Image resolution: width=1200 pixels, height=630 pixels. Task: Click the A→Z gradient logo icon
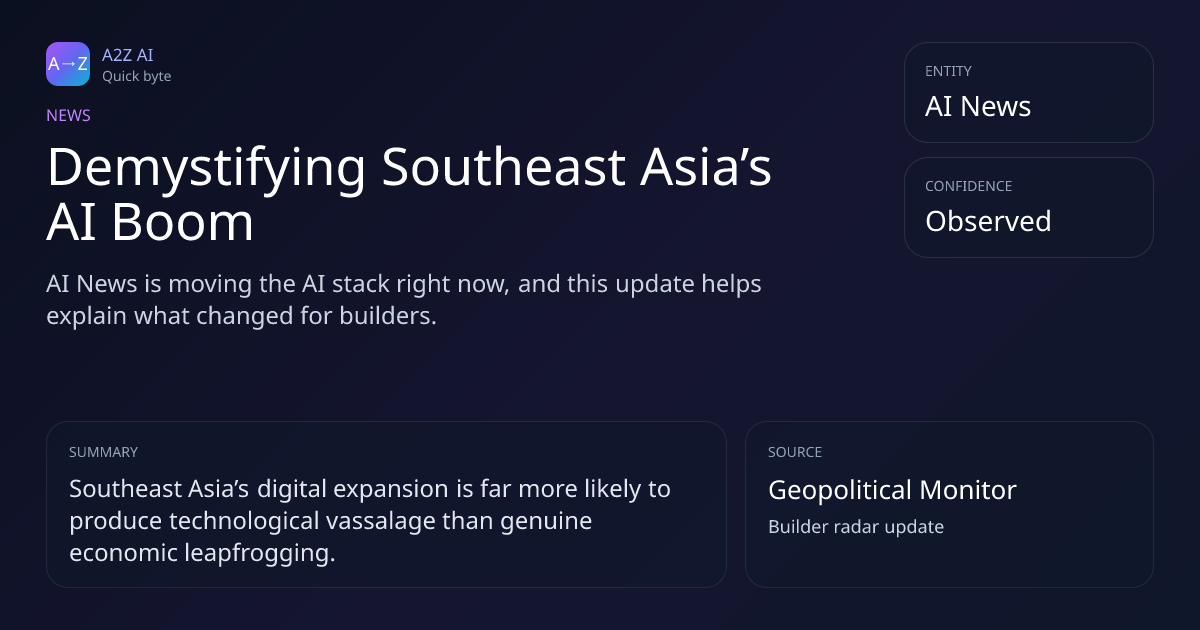(68, 64)
